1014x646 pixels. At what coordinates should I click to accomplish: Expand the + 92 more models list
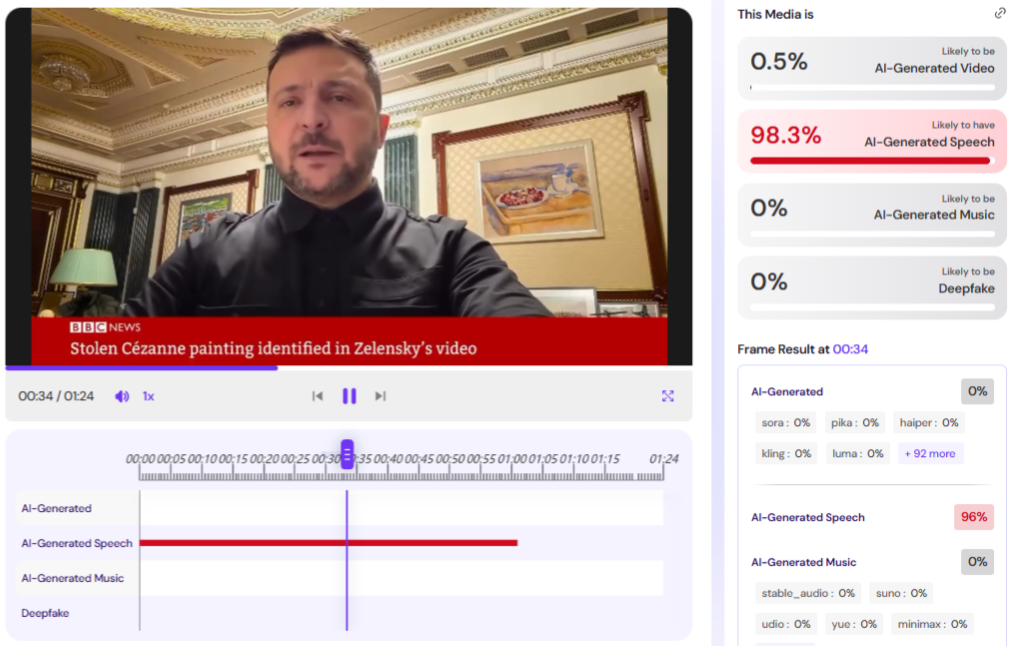pyautogui.click(x=930, y=453)
